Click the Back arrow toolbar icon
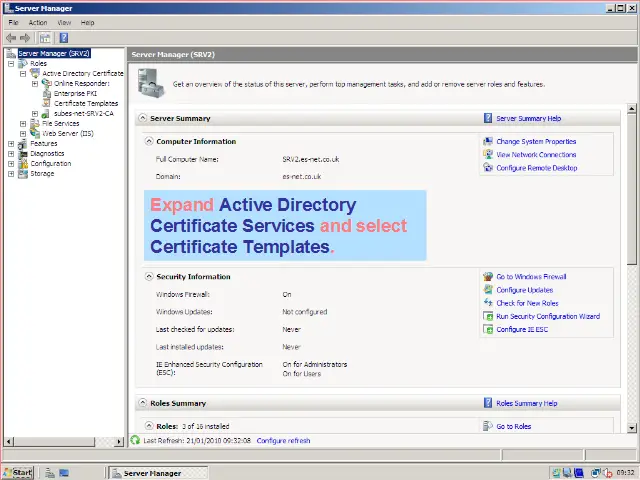Image resolution: width=640 pixels, height=480 pixels. point(11,38)
